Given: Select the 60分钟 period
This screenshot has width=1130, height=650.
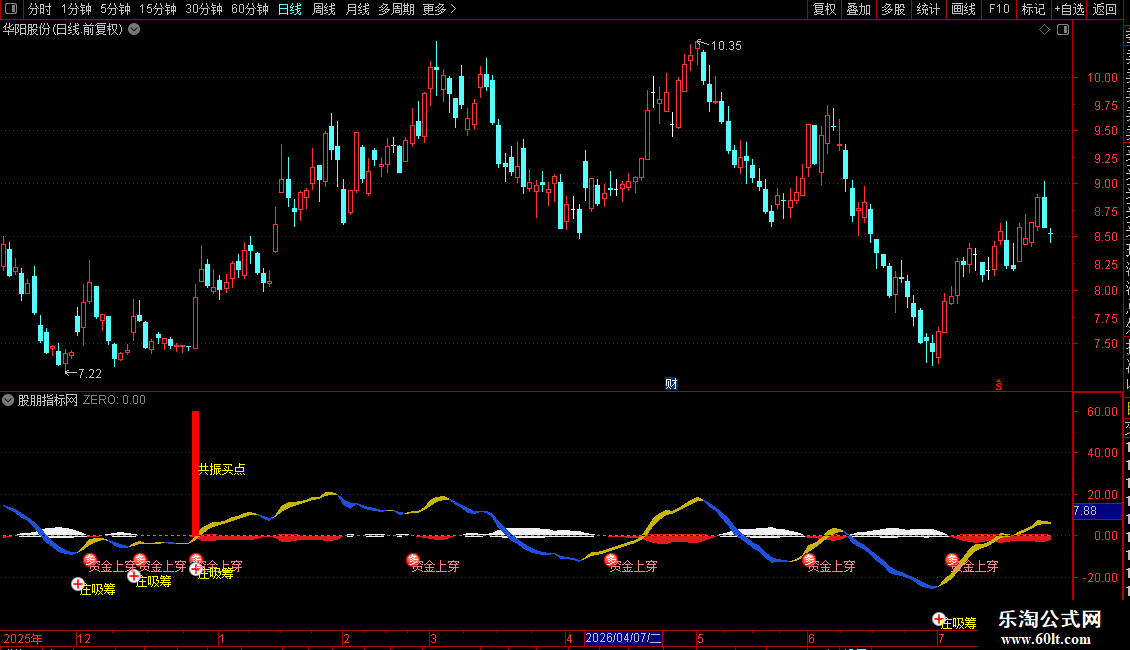Looking at the screenshot, I should pyautogui.click(x=249, y=9).
